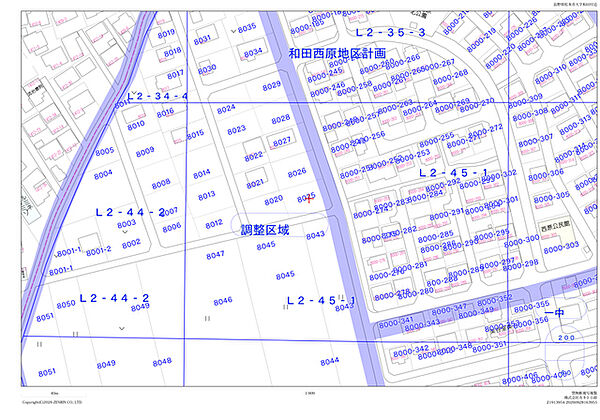This screenshot has height=420, width=600.
Task: Click parcel label 8000-342
Action: tap(411, 350)
